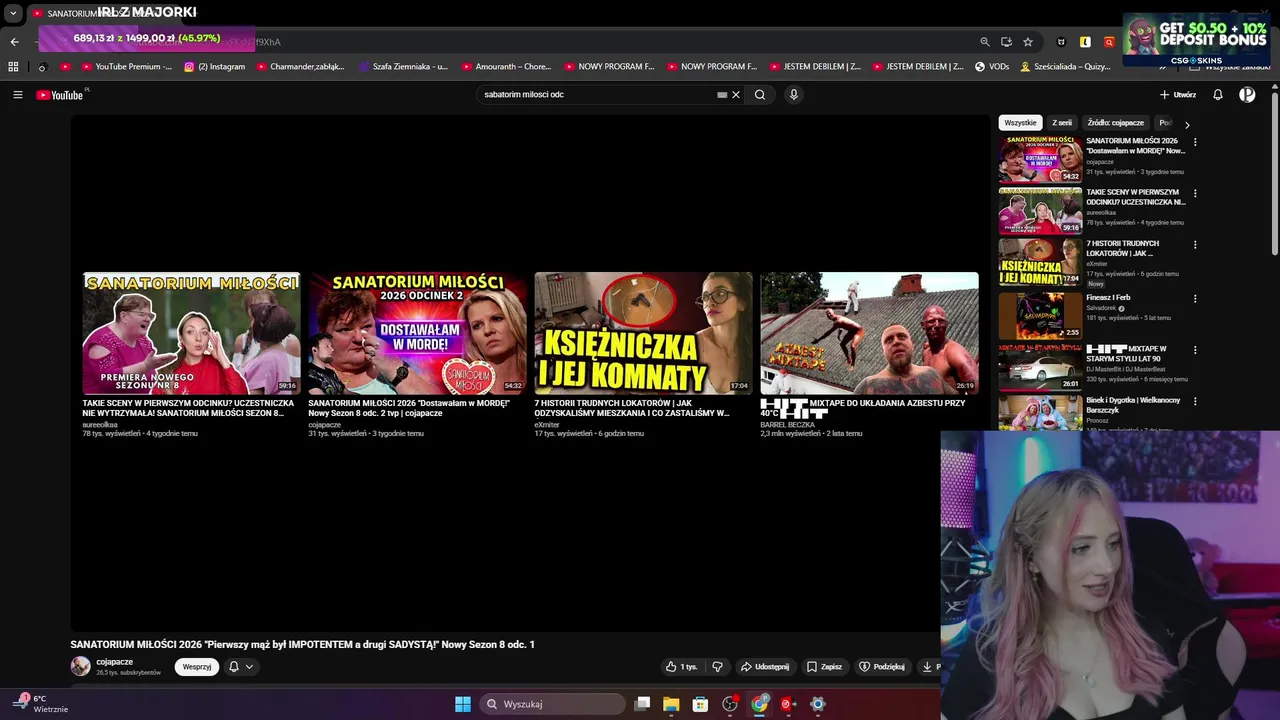Open more options for 7 HISTORII TRUDNYCH sidebar video
The image size is (1280, 720).
1195,244
